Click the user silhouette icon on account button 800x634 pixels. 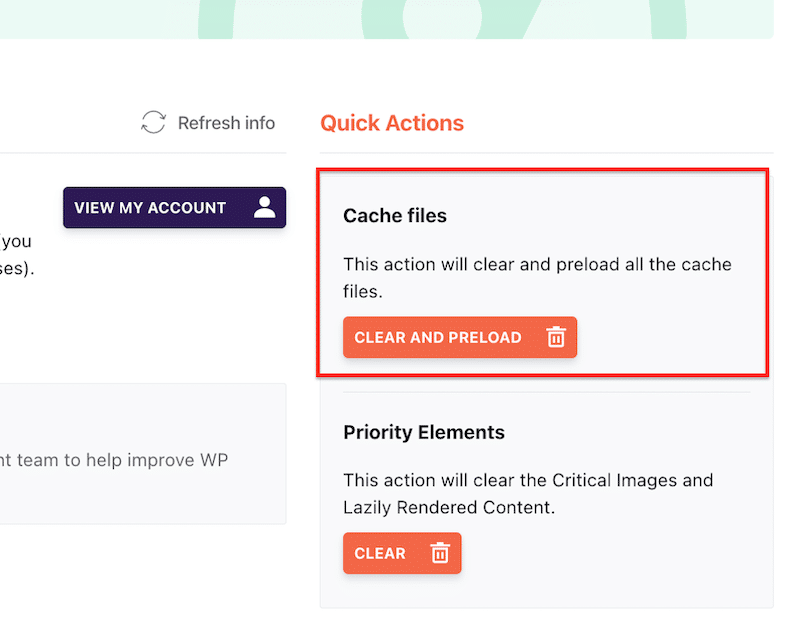[x=264, y=207]
